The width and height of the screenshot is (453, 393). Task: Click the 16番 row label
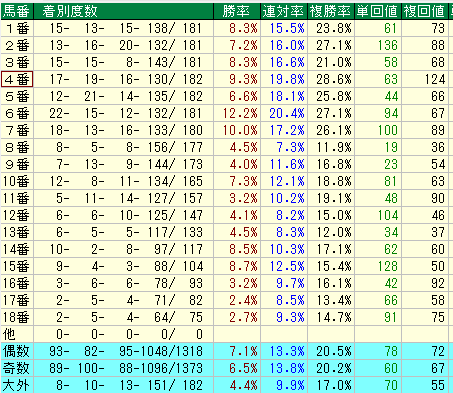coord(17,284)
